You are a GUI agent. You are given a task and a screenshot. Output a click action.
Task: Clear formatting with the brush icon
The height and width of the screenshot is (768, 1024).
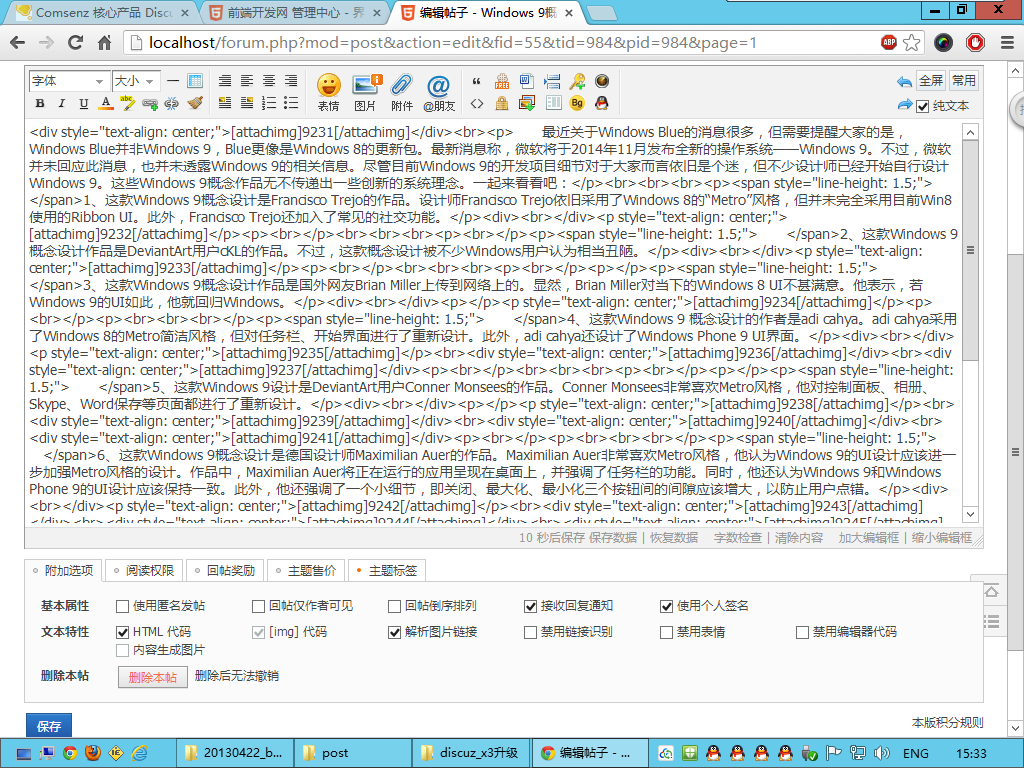click(195, 103)
